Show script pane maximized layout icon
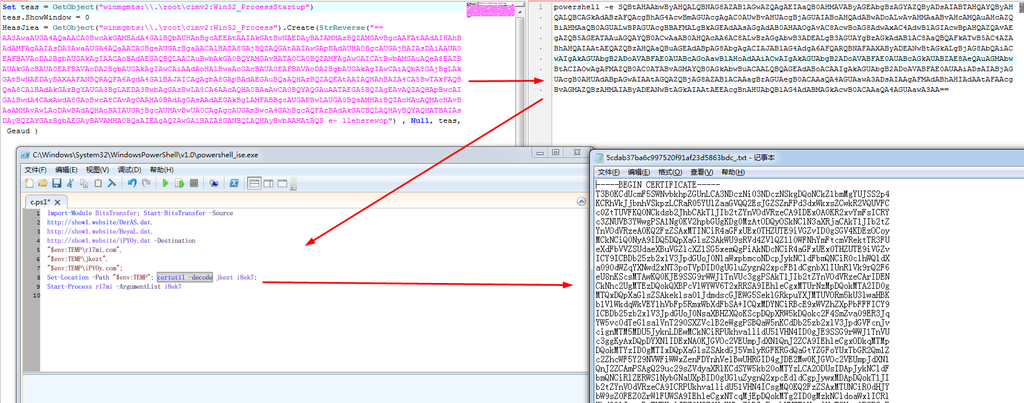 (x=282, y=183)
